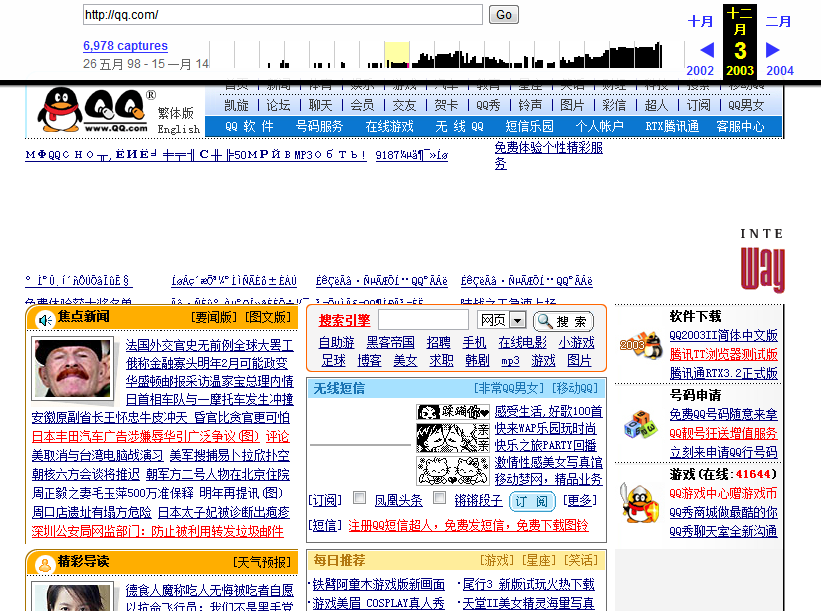The width and height of the screenshot is (821, 611).
Task: Open 注册QQ短信超人 red link
Action: [x=468, y=525]
